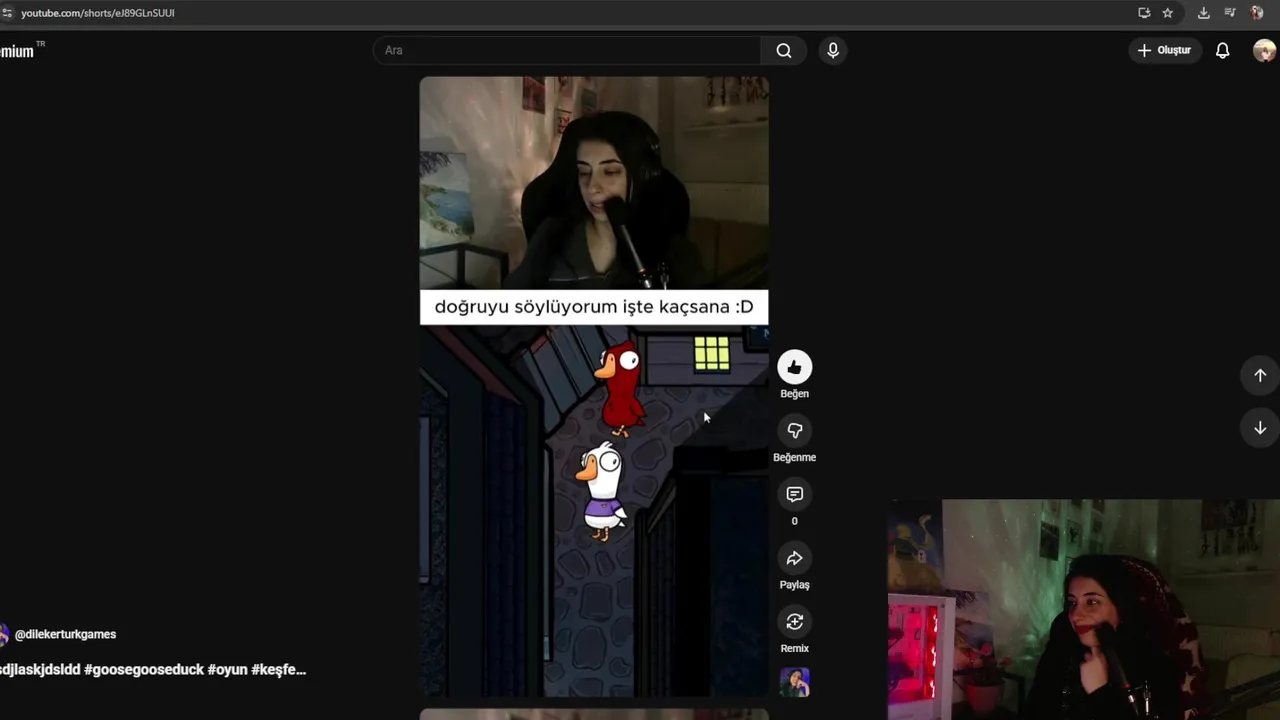Open the comments panel showing 0
This screenshot has width=1280, height=720.
795,494
